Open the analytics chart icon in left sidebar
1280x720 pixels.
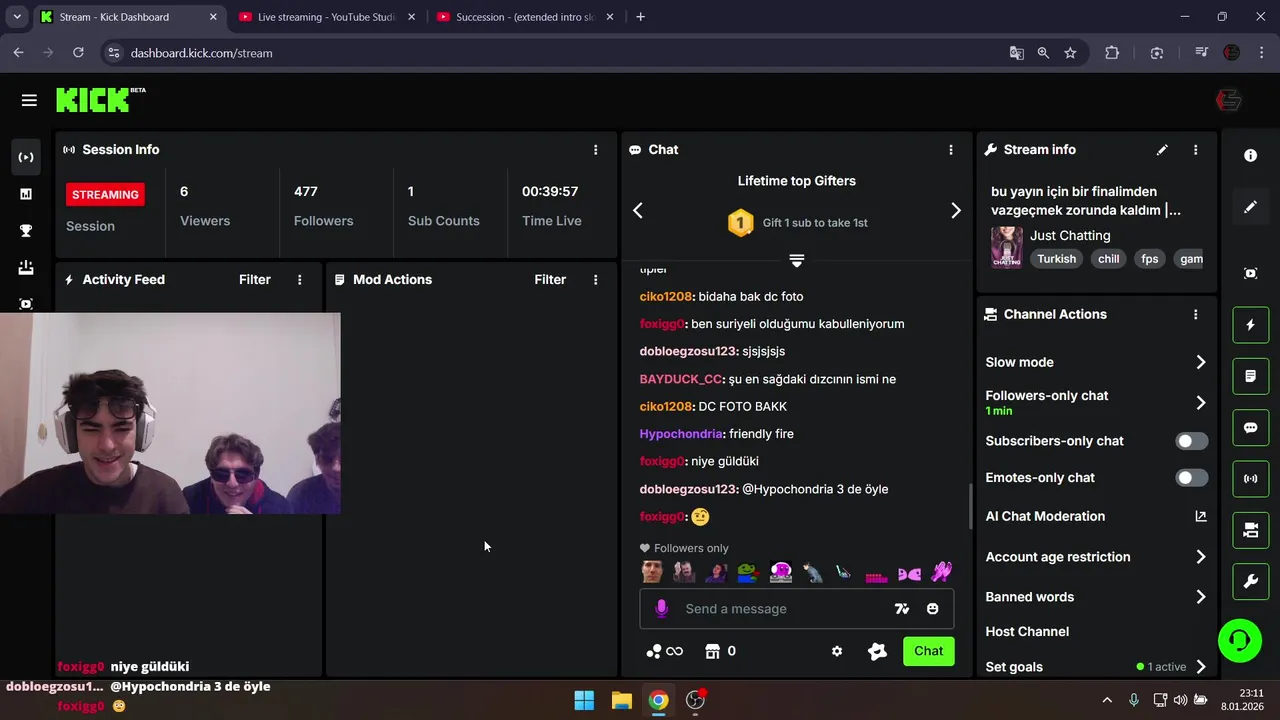click(26, 194)
